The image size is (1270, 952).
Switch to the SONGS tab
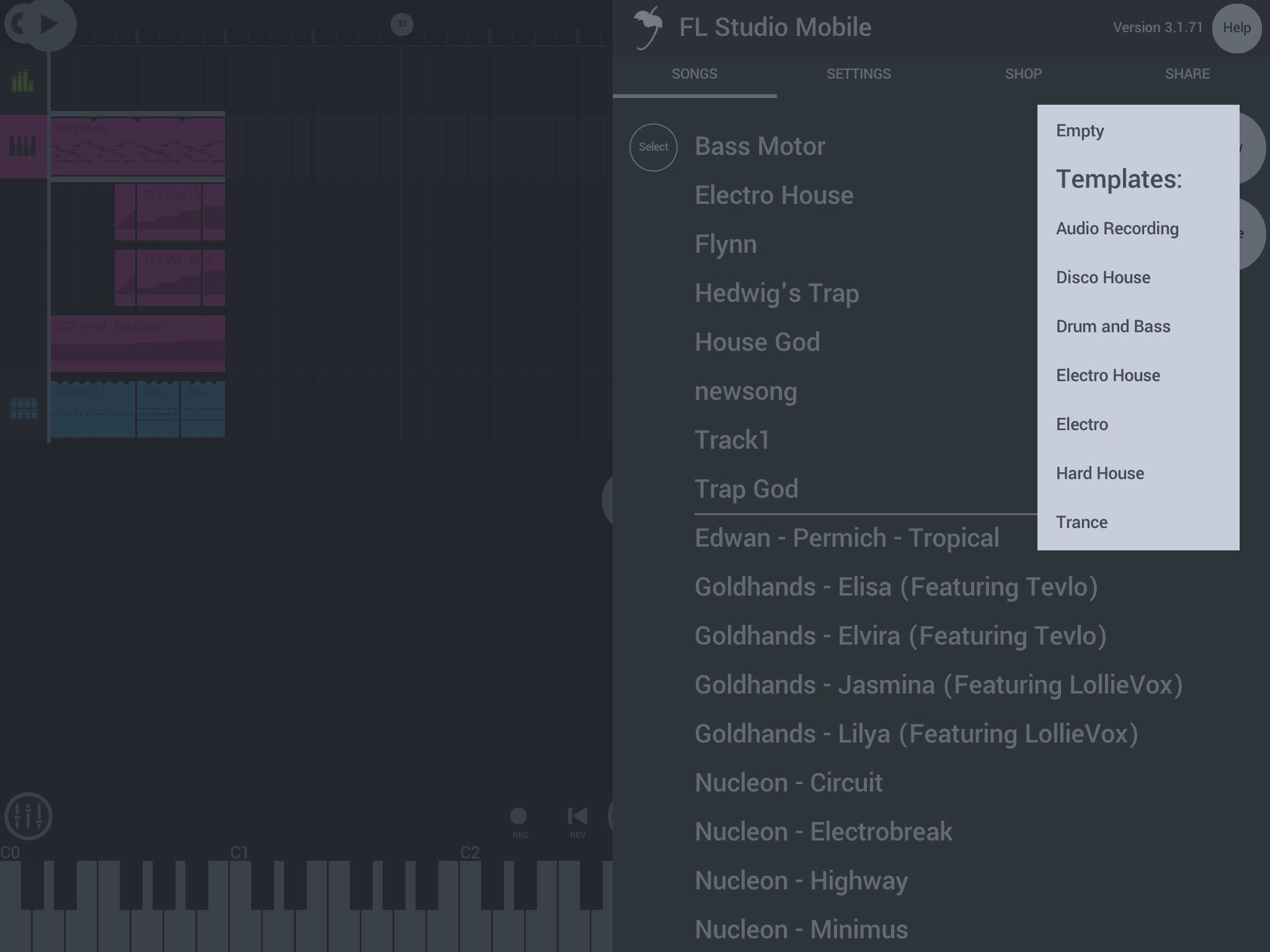(x=695, y=74)
